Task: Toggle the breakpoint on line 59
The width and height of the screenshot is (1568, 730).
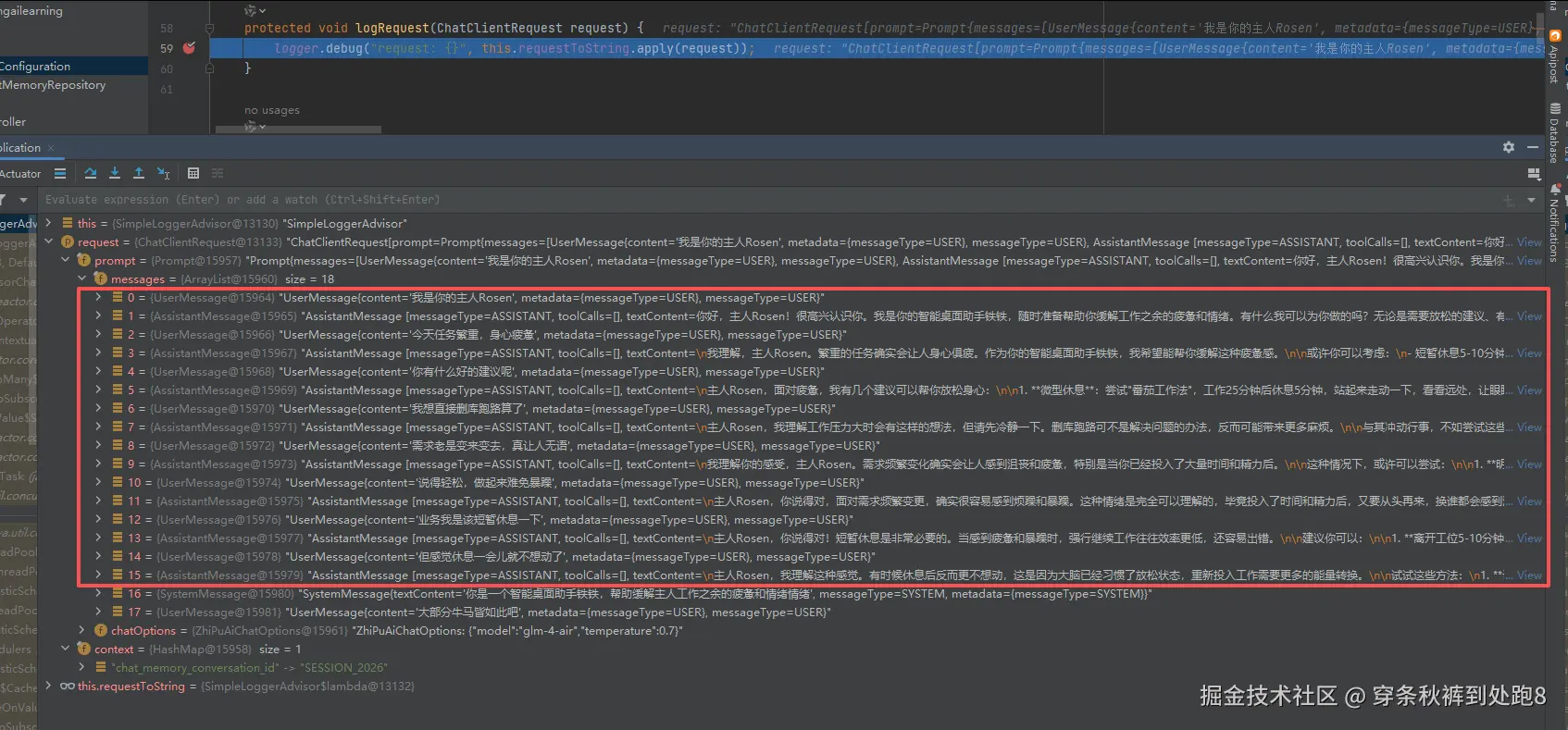Action: click(x=190, y=48)
